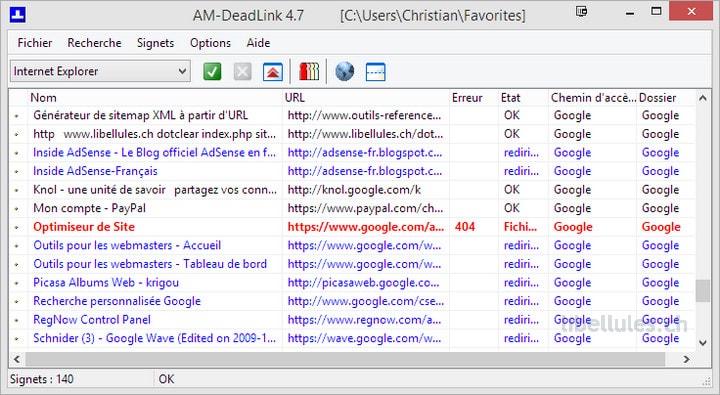This screenshot has width=720, height=395.
Task: Select 'Outils pour les webmasters - Tableau de bord'
Action: point(150,264)
